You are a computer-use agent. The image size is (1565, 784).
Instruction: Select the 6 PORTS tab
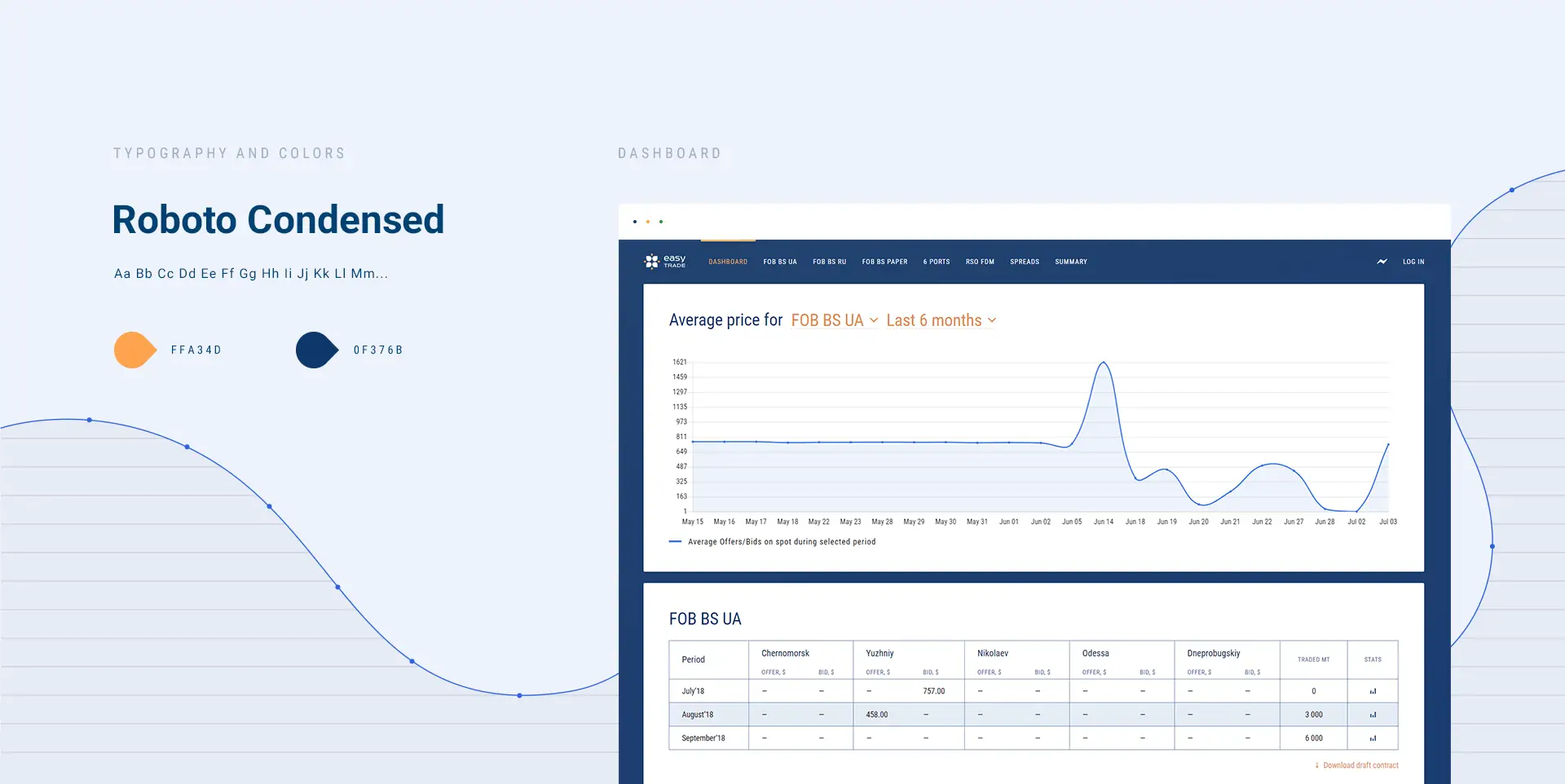(937, 262)
